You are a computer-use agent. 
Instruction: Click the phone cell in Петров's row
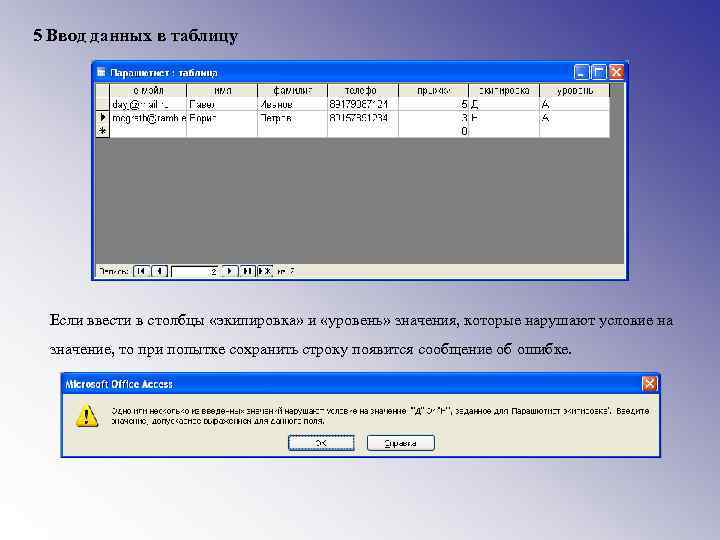(x=363, y=118)
